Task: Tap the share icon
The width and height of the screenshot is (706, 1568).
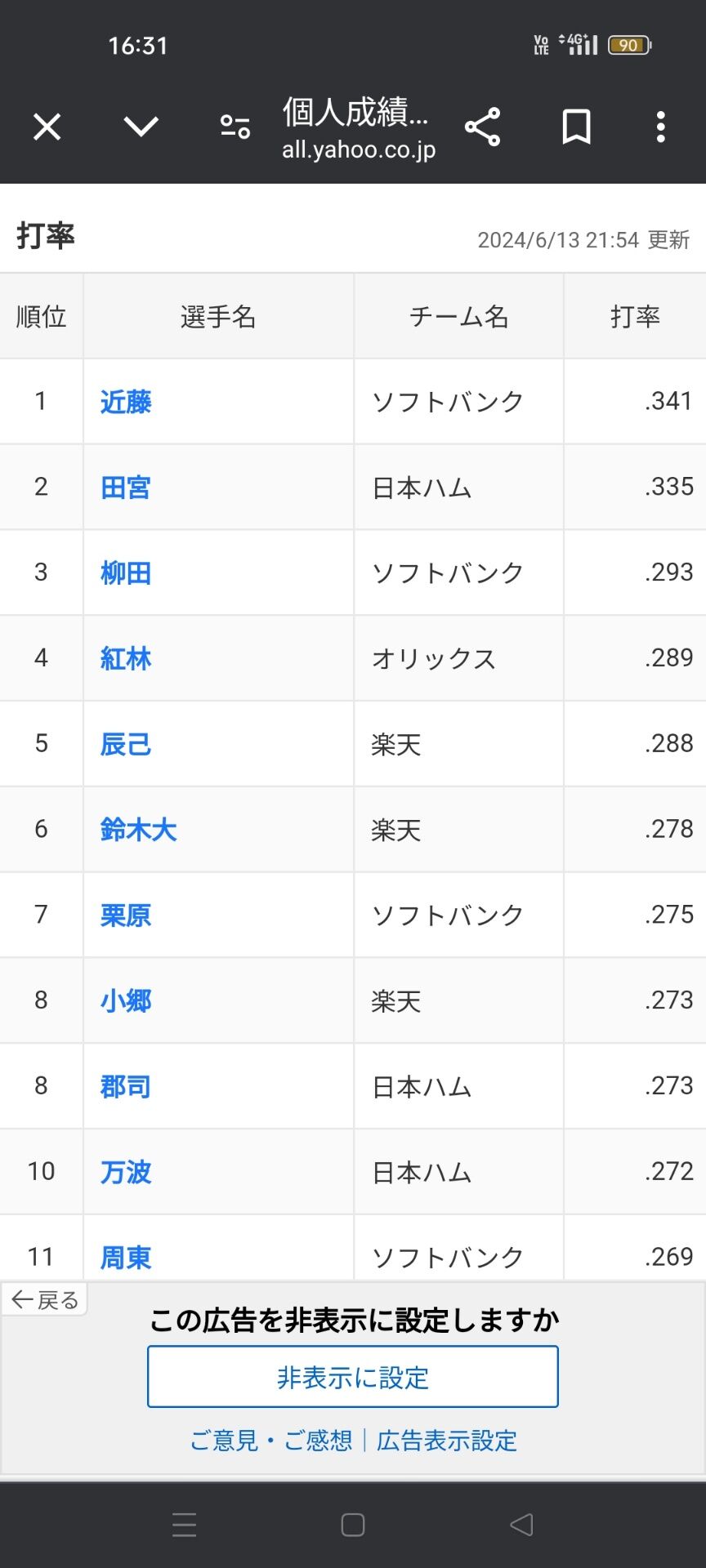Action: [x=482, y=127]
